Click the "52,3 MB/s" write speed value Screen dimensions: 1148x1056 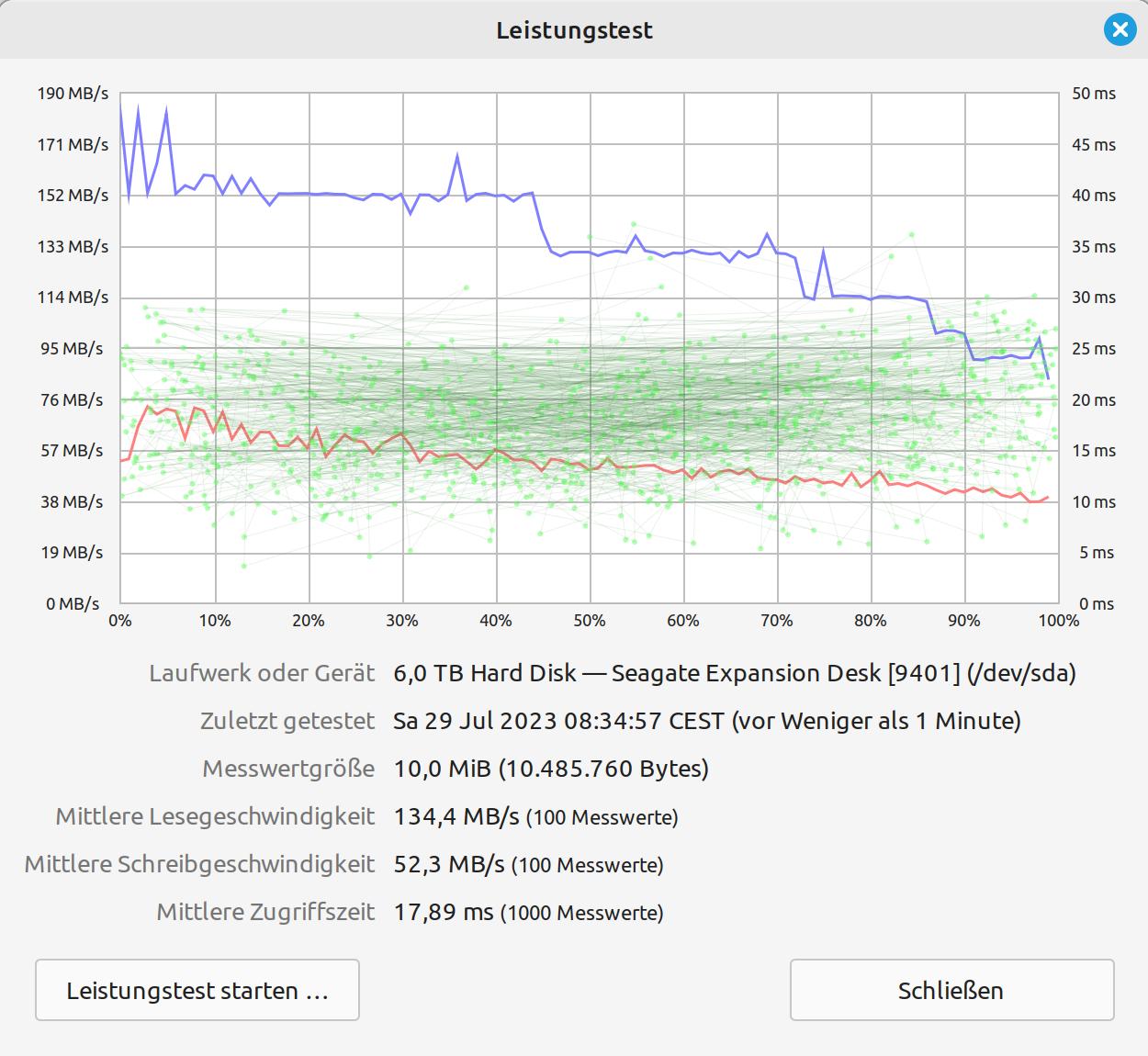click(x=449, y=864)
